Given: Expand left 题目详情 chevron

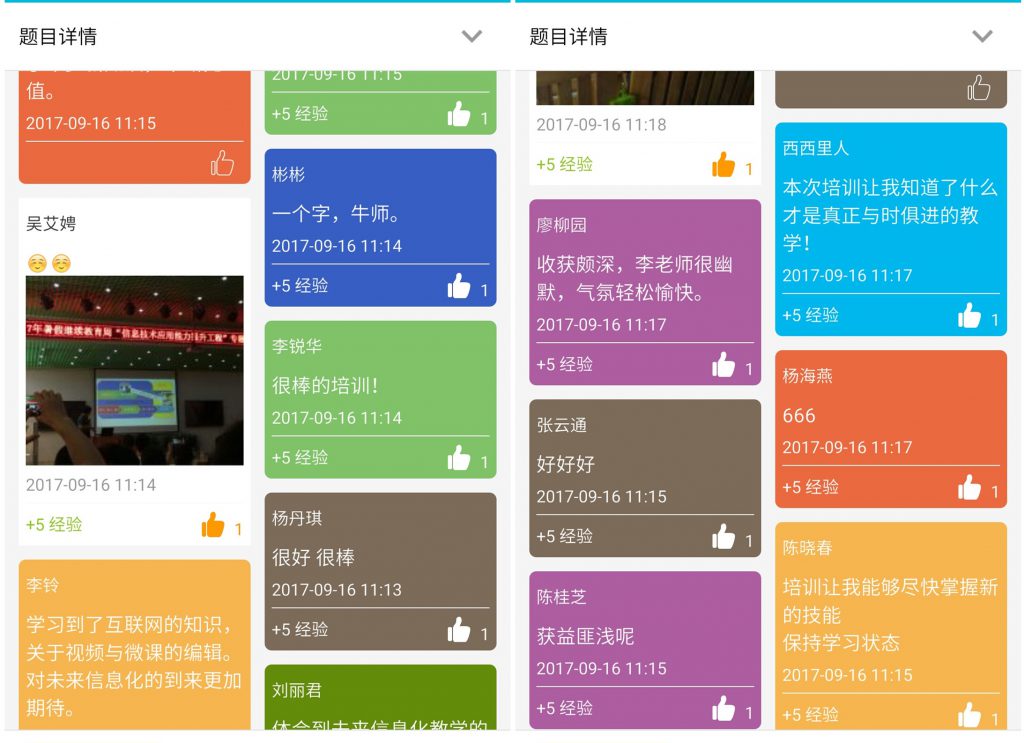Looking at the screenshot, I should pos(472,37).
